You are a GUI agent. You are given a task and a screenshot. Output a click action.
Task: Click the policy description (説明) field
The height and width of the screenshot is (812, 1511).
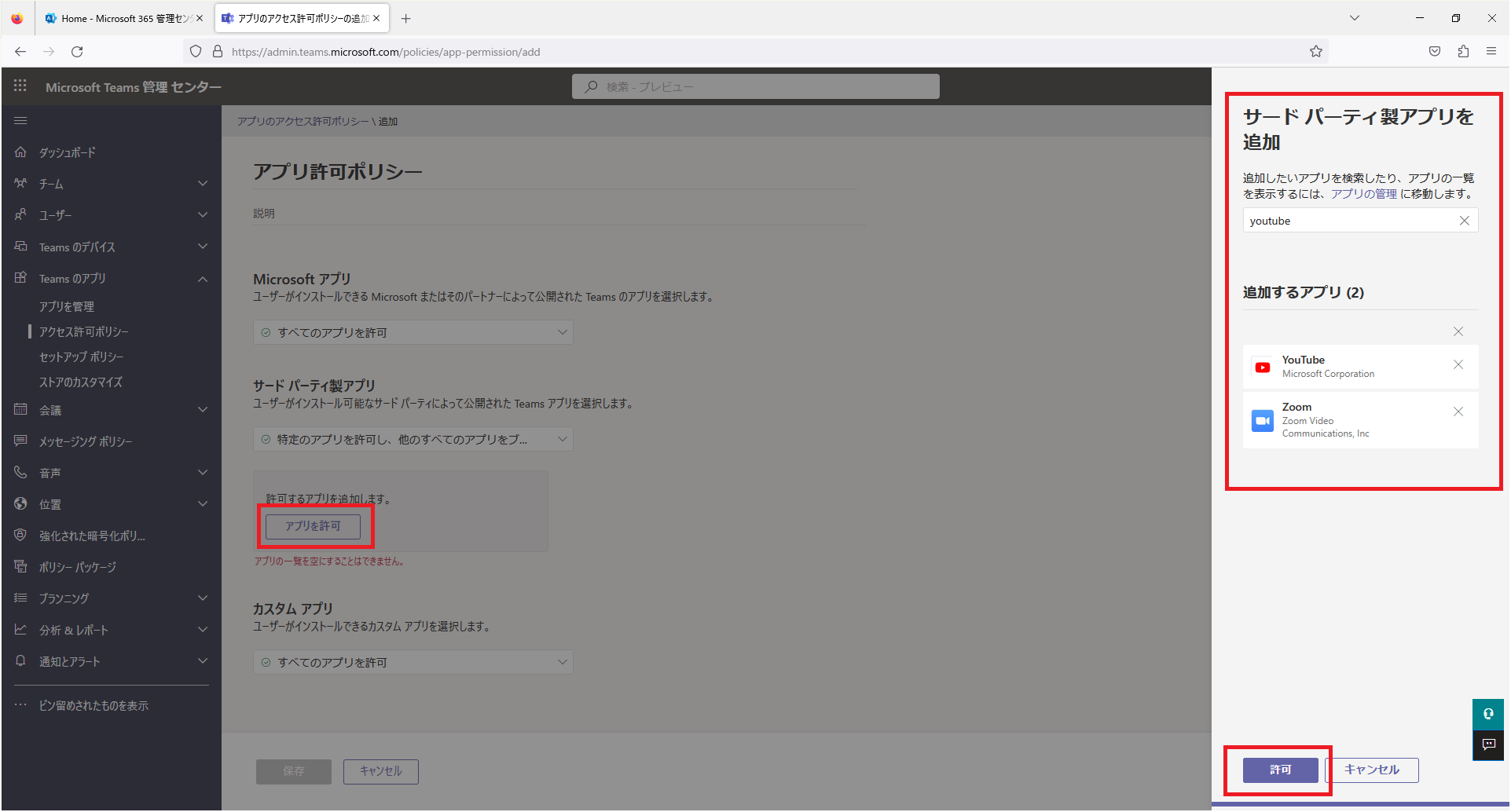pyautogui.click(x=558, y=214)
